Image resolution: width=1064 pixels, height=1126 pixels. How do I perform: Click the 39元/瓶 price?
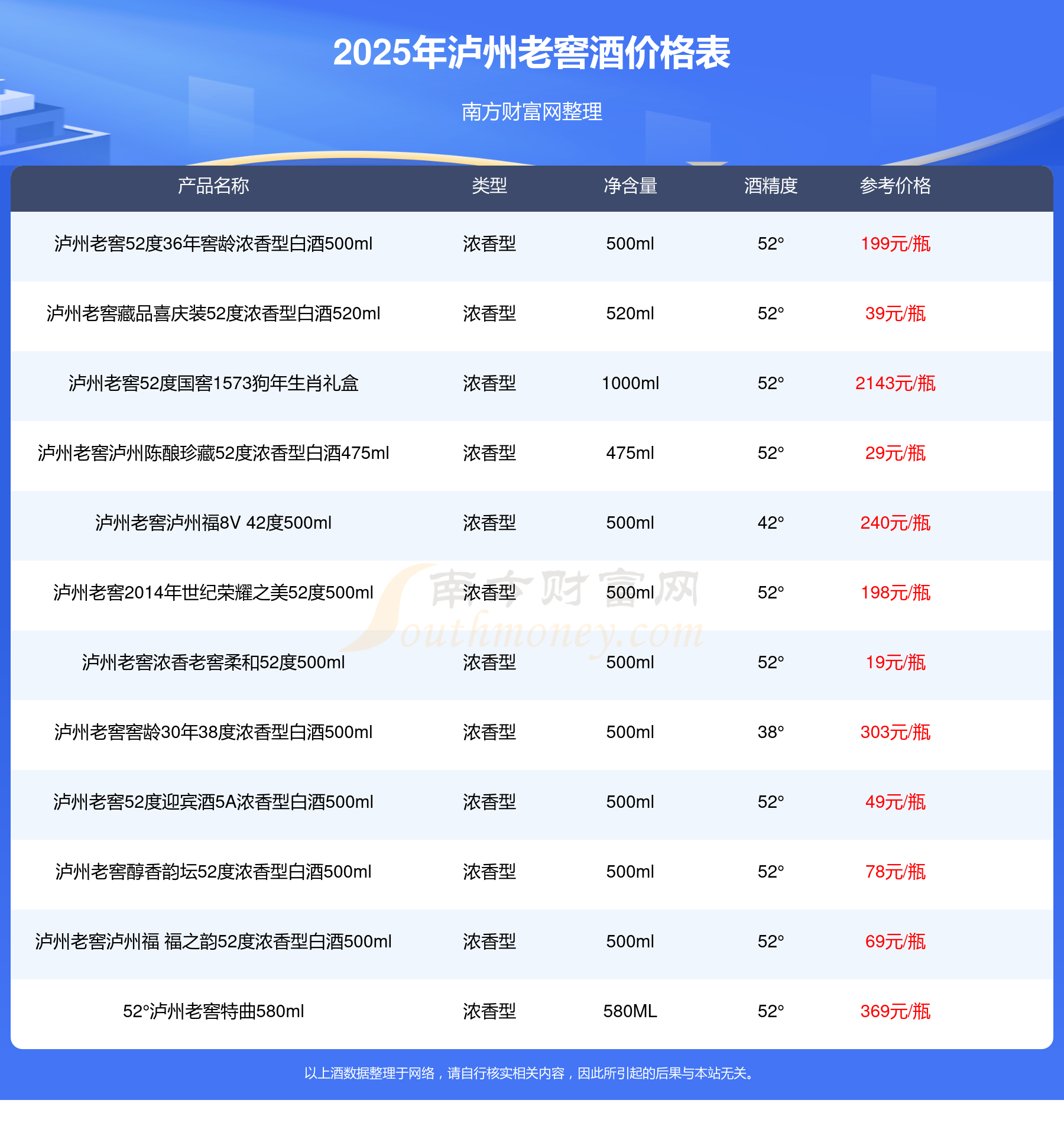pyautogui.click(x=896, y=313)
